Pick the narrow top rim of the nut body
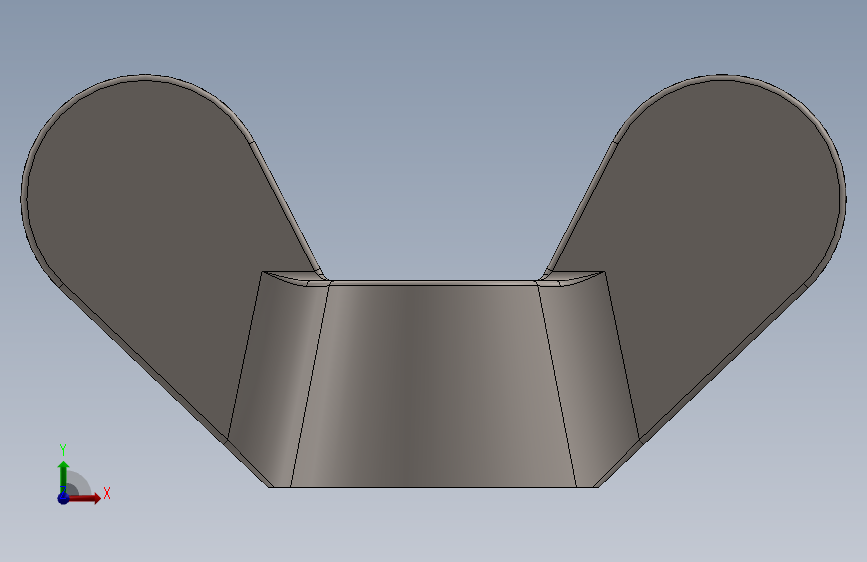This screenshot has width=867, height=562. coord(433,283)
